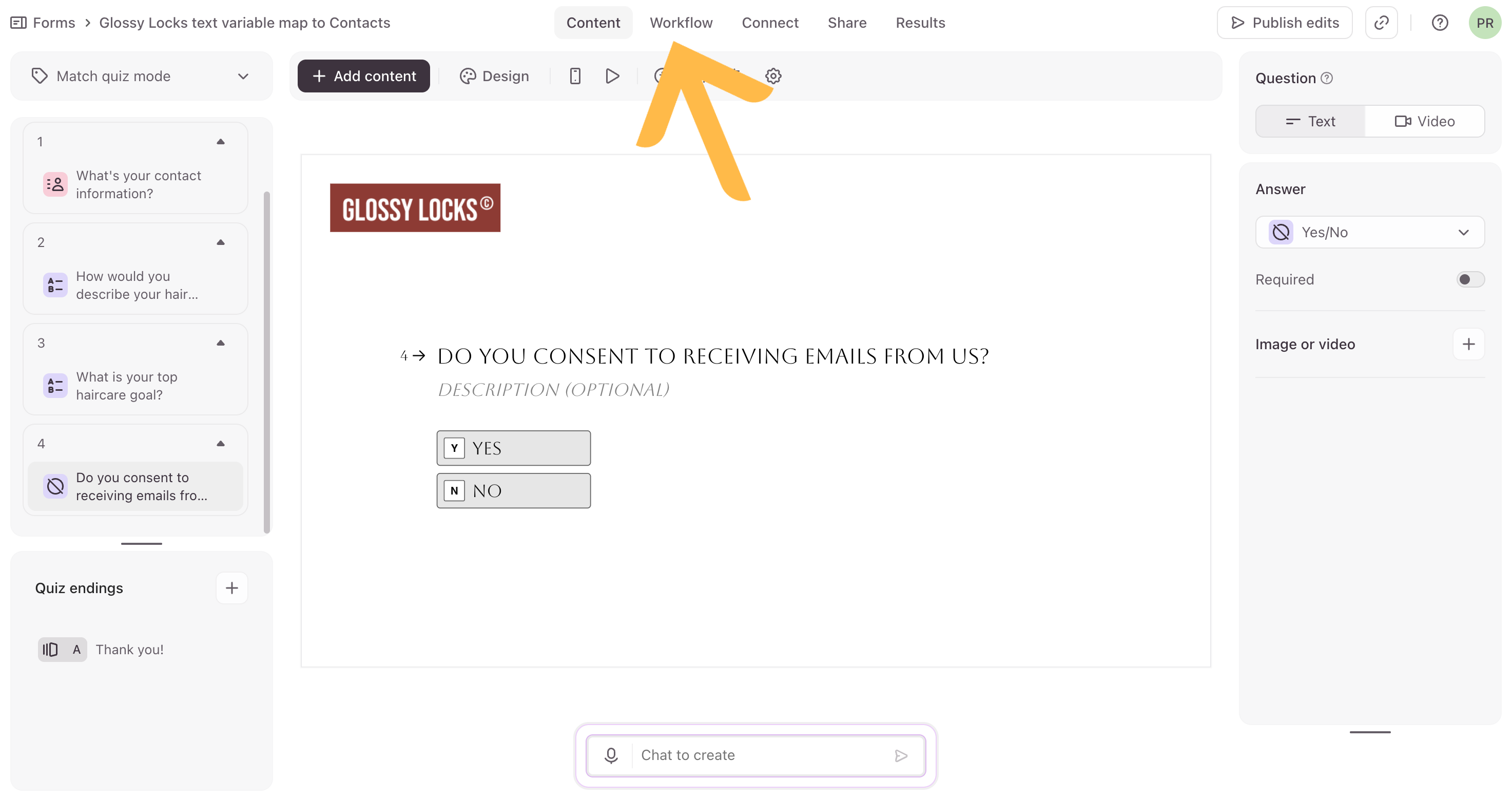This screenshot has width=1512, height=798.
Task: Click the copy link icon
Action: (1381, 23)
